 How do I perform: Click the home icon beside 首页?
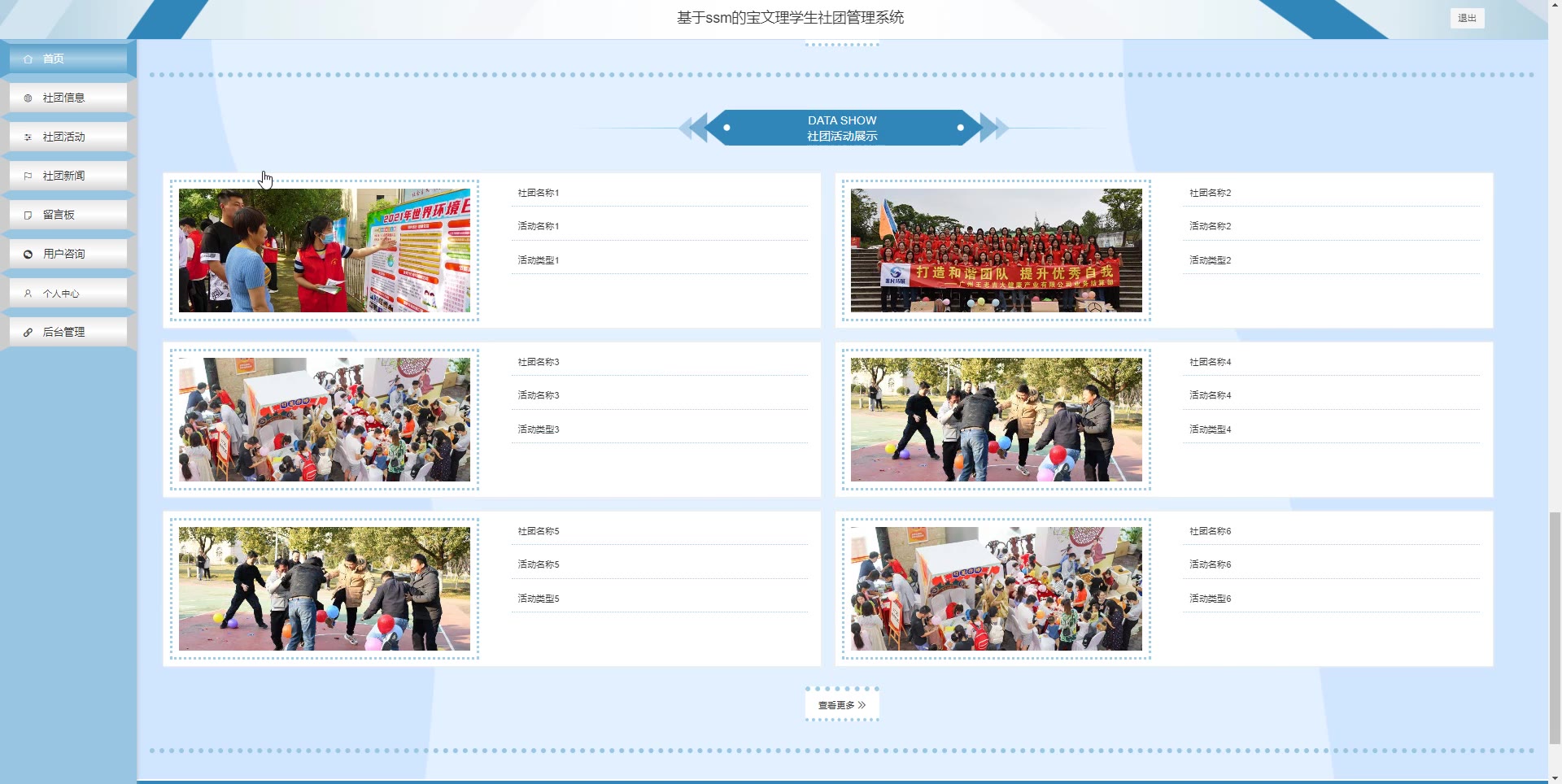[28, 59]
